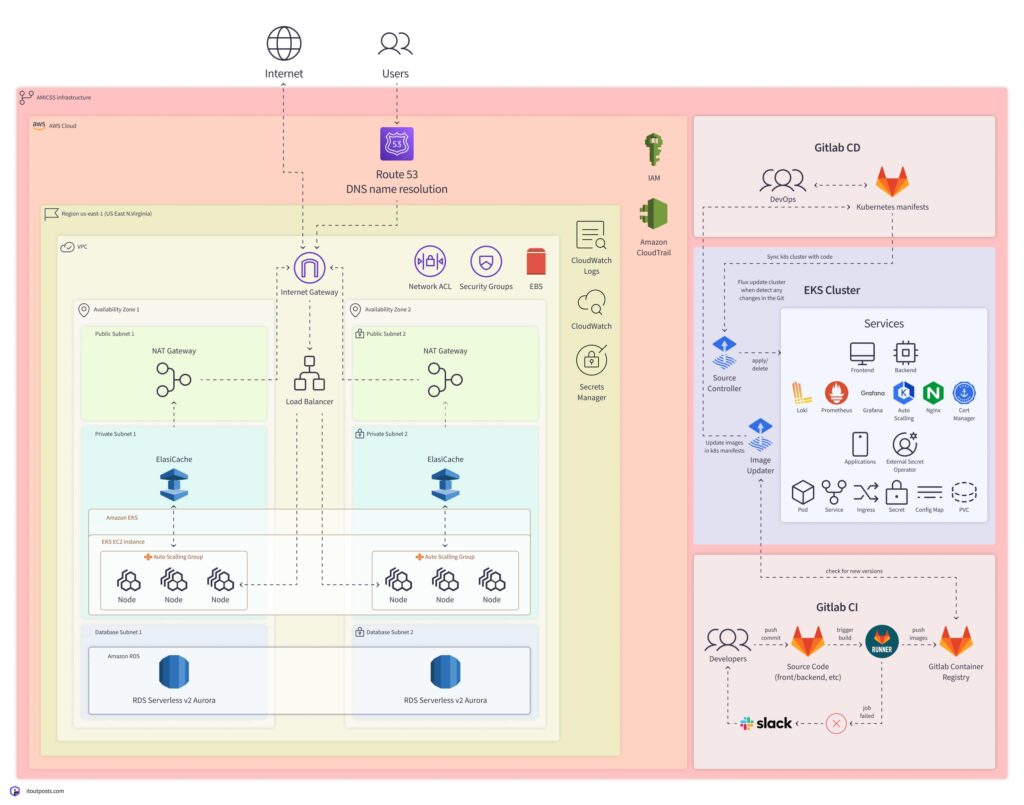Click the Users icon at top
The width and height of the screenshot is (1024, 805).
click(395, 44)
